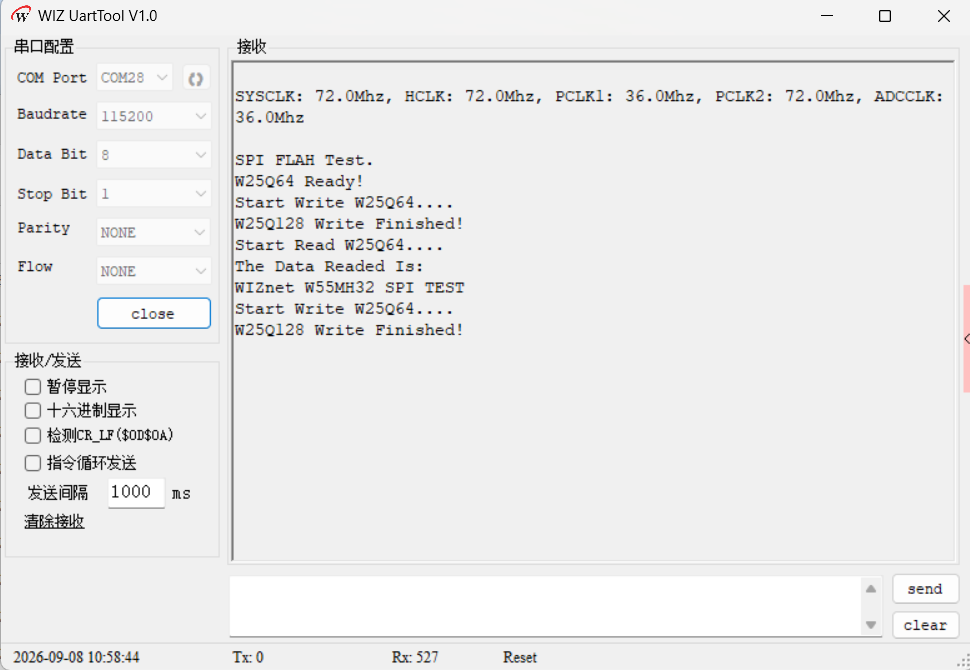Viewport: 970px width, 670px height.
Task: Click the send box scroll up arrow
Action: coord(871,589)
